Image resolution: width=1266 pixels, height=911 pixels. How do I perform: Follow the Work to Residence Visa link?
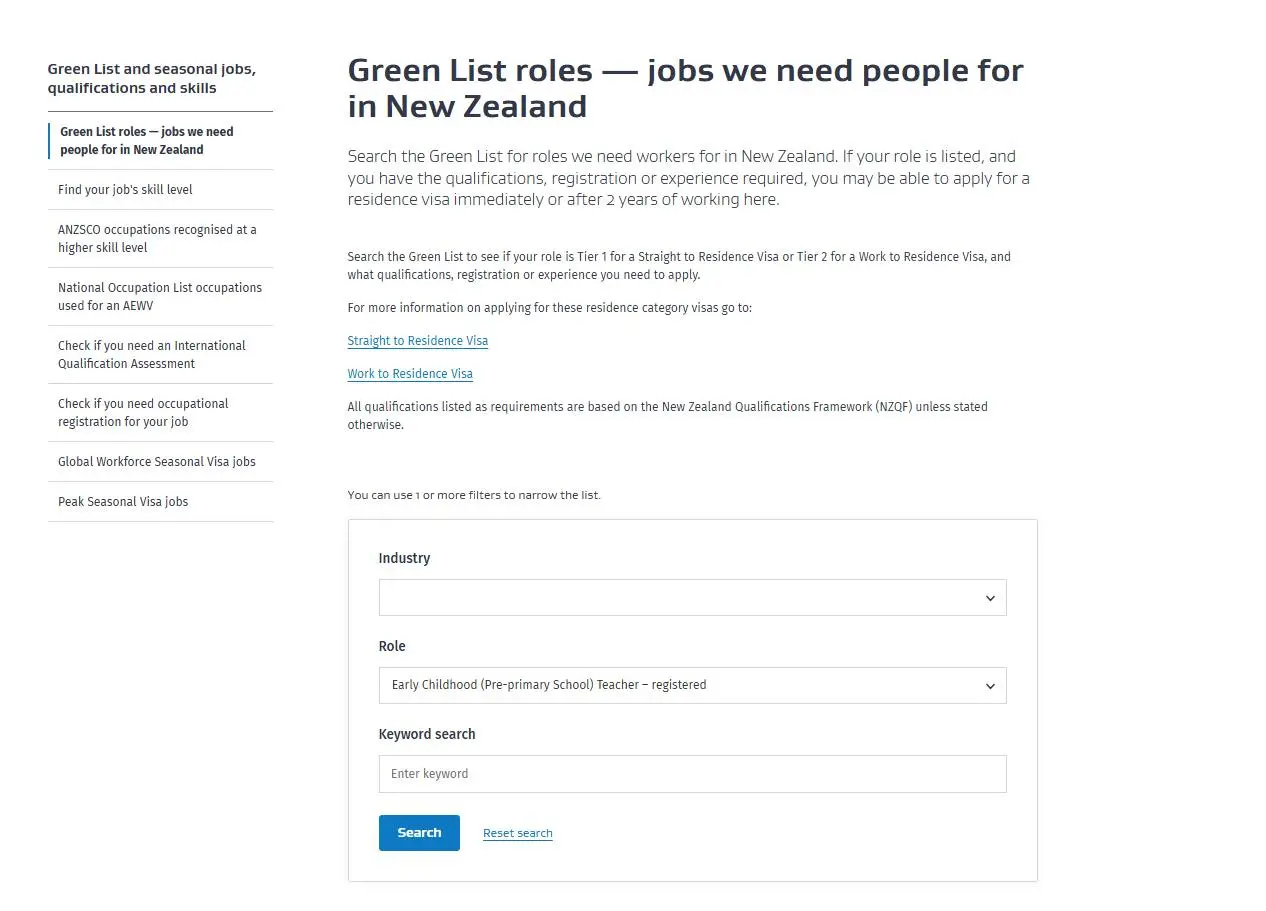(410, 374)
